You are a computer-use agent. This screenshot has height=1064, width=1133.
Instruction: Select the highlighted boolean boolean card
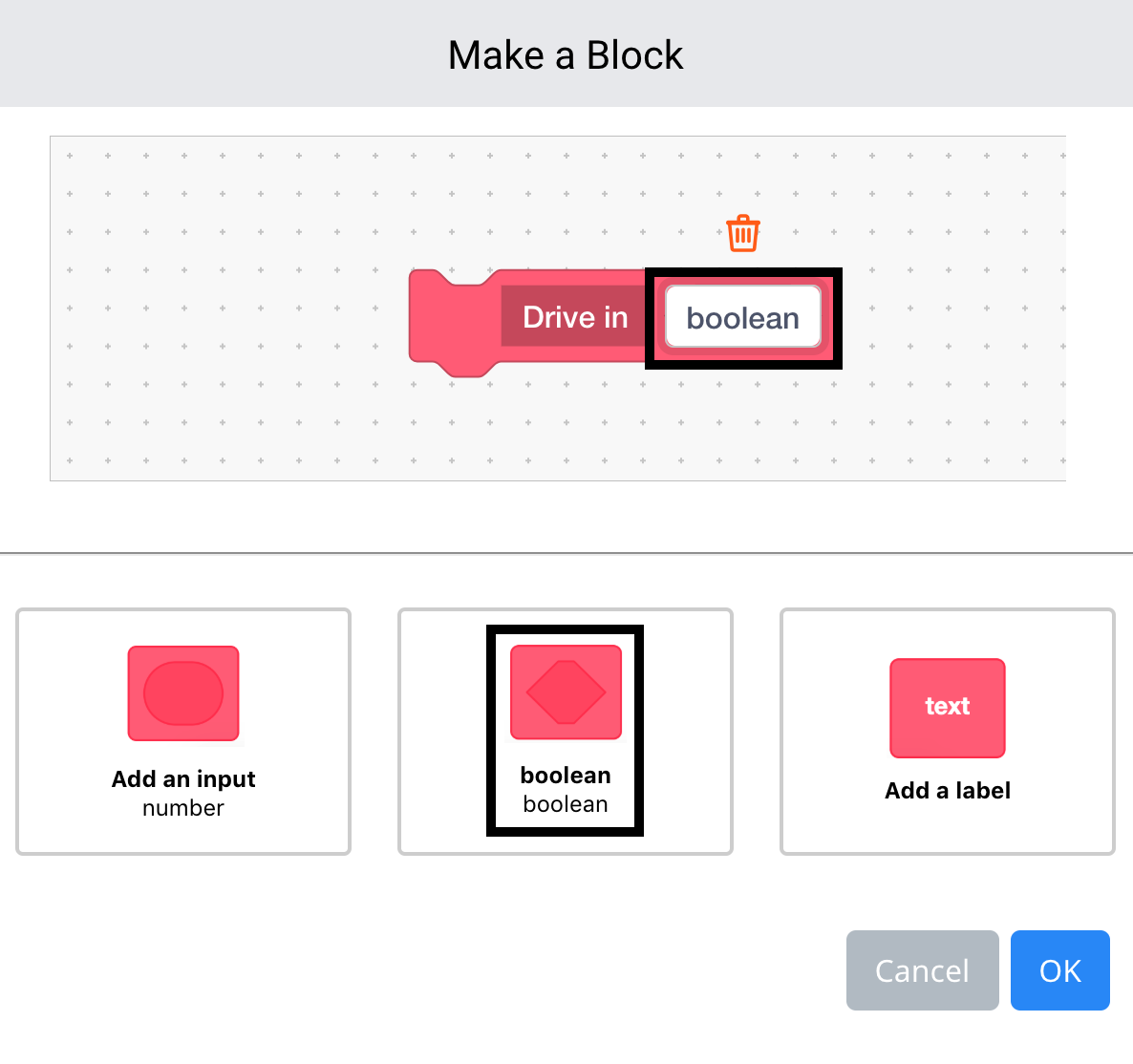pos(565,731)
